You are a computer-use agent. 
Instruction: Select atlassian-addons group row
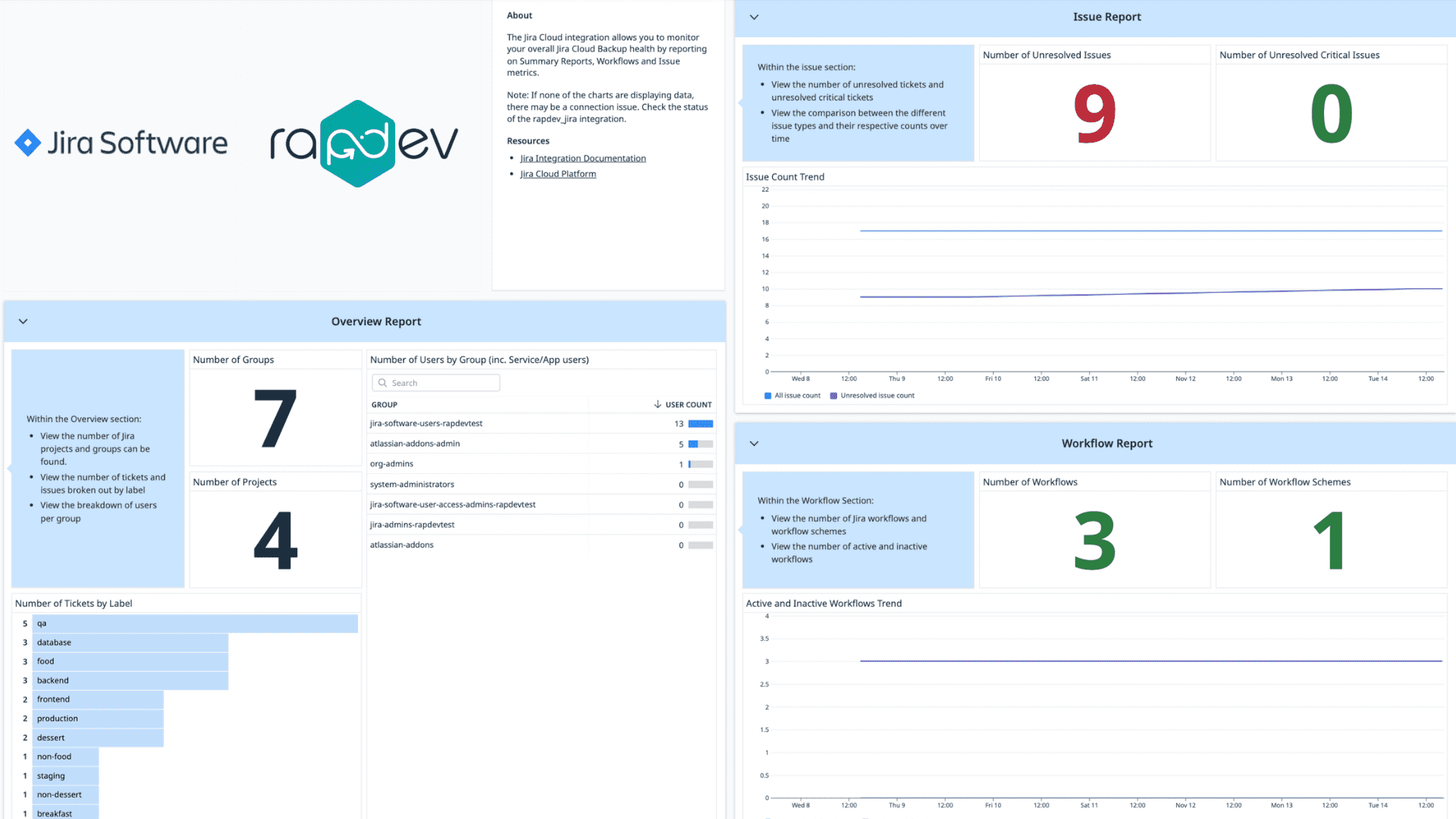tap(541, 545)
